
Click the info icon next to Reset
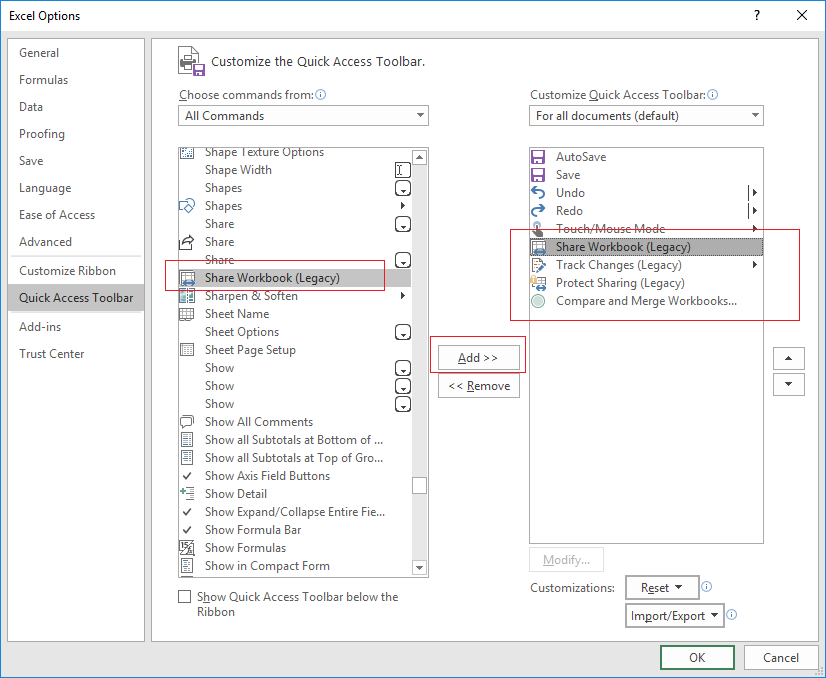point(706,587)
